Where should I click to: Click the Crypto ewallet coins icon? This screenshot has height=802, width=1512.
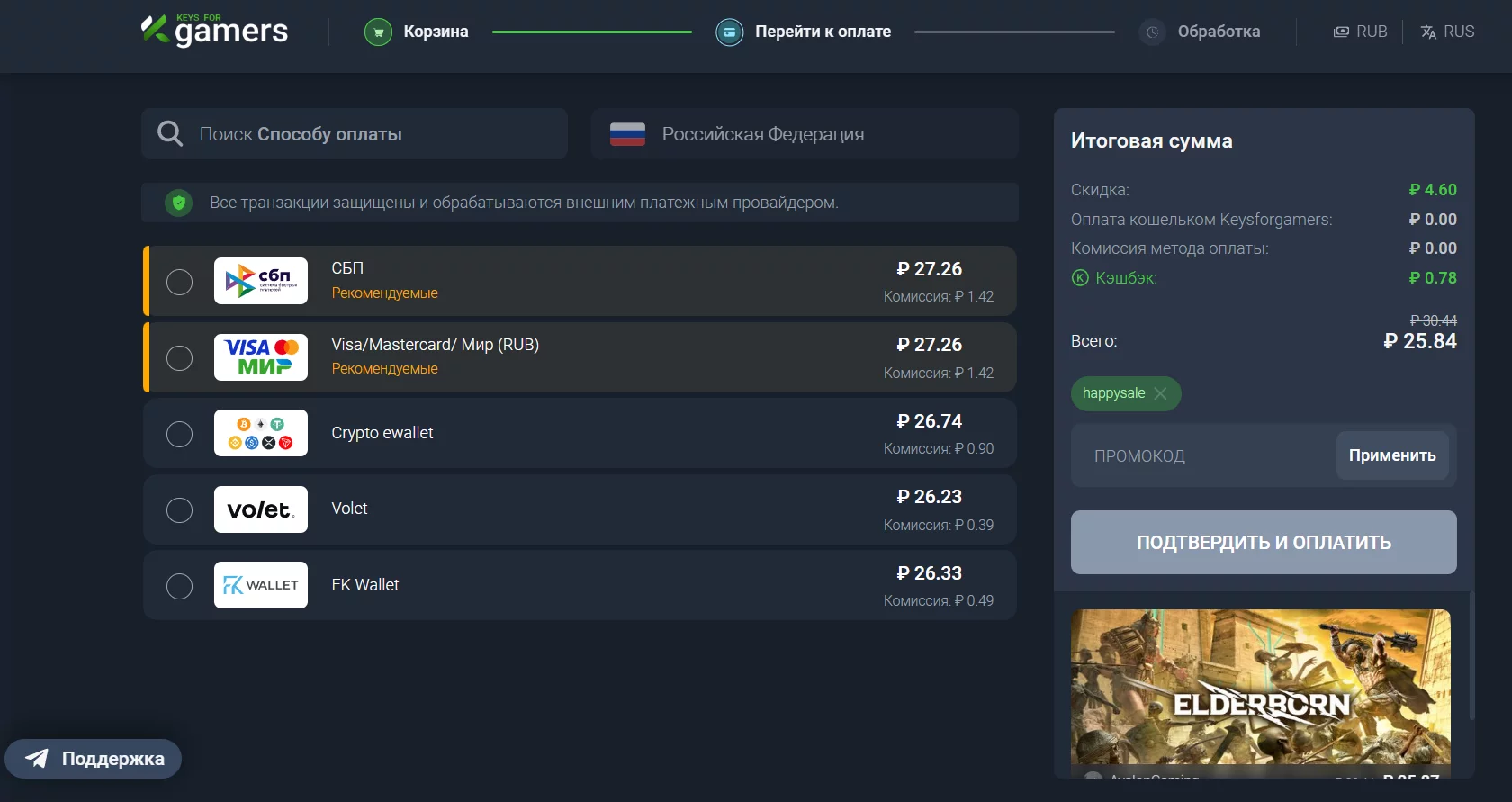click(261, 433)
